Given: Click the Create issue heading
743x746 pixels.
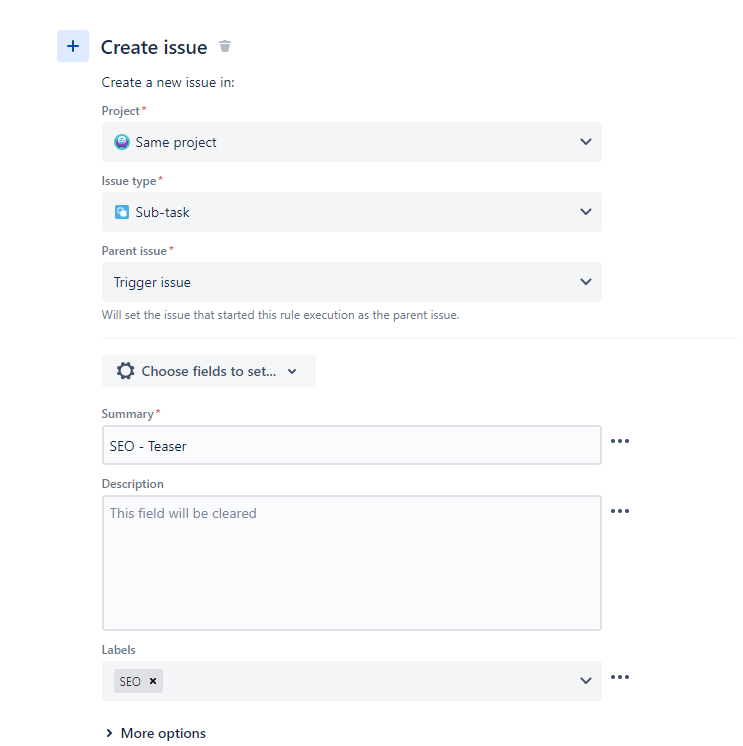Looking at the screenshot, I should coord(154,47).
